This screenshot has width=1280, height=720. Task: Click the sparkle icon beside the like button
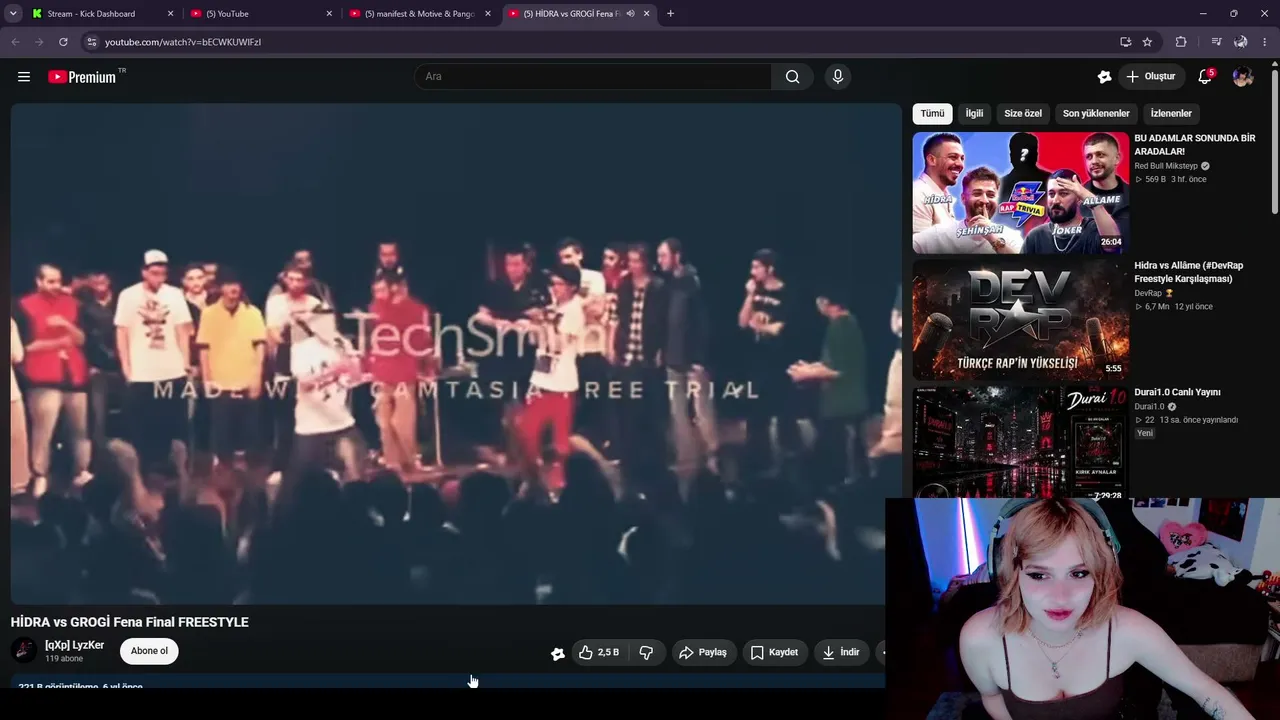coord(558,653)
